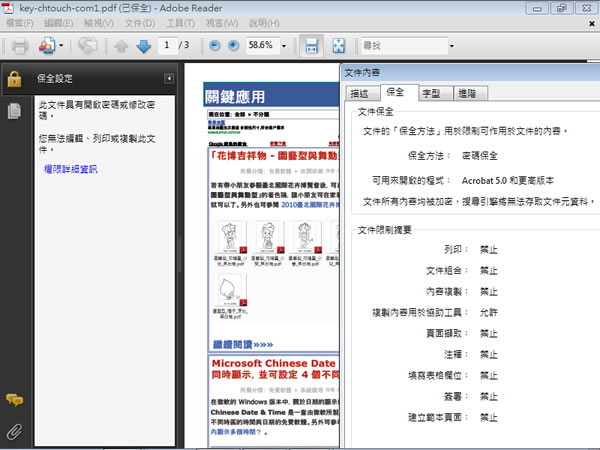The height and width of the screenshot is (450, 600).
Task: Open the 工具(T) menu
Action: point(180,23)
